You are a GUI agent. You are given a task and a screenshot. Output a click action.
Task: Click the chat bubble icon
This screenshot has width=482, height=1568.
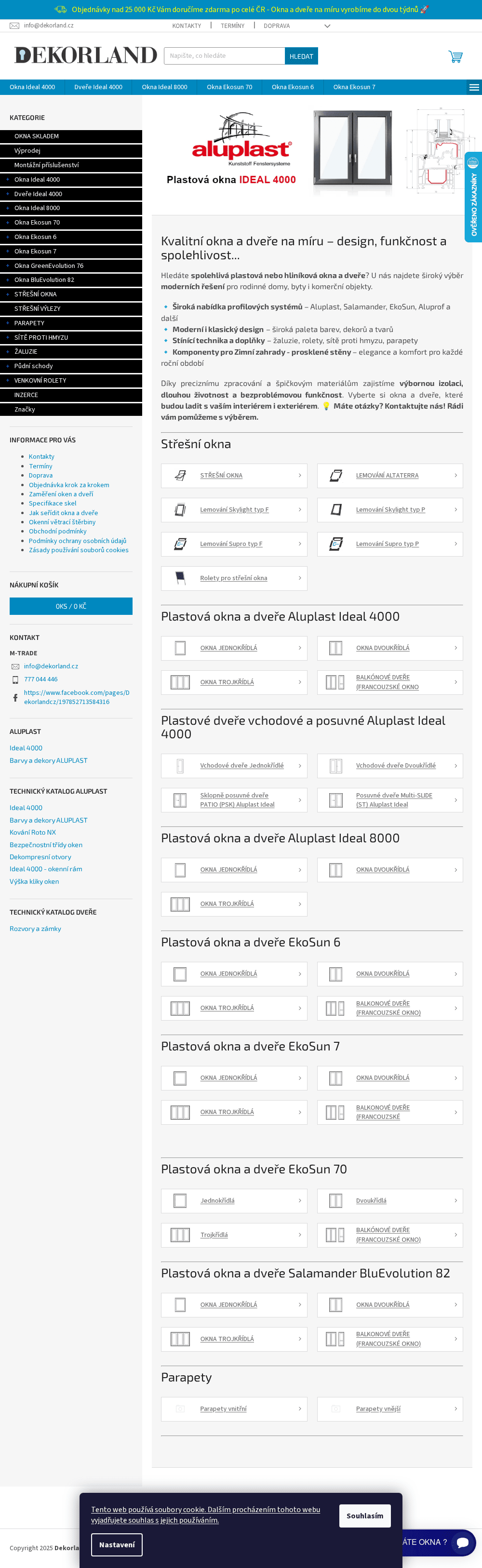463,1542
